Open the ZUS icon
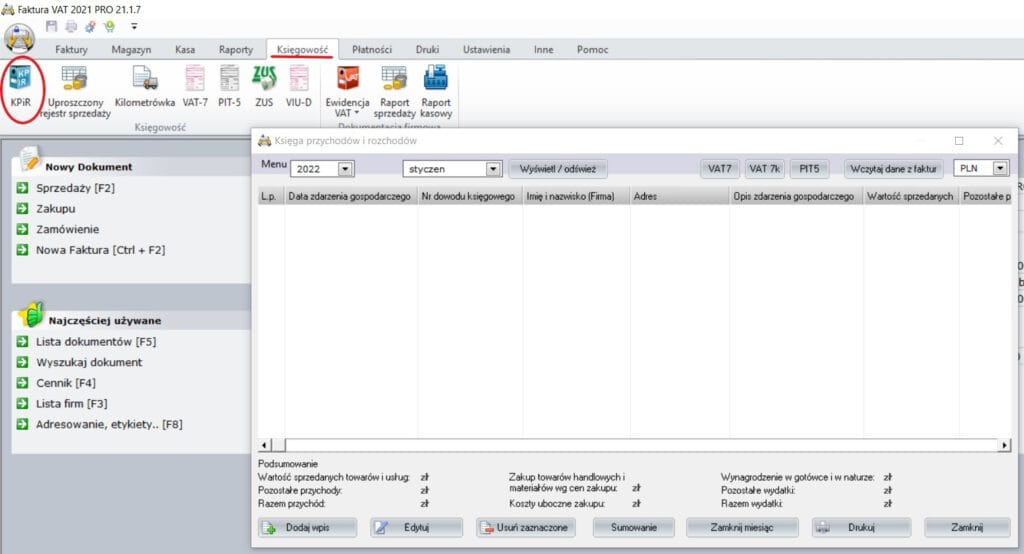This screenshot has height=554, width=1024. [264, 86]
